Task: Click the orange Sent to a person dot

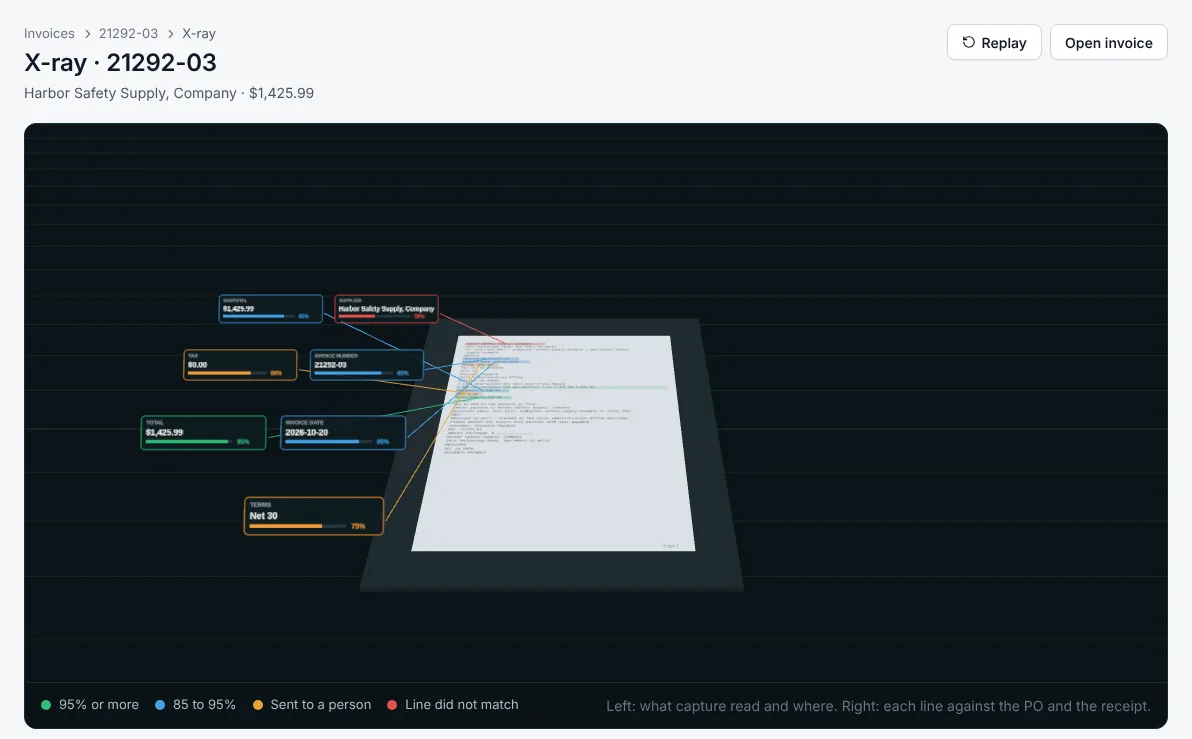Action: 258,705
